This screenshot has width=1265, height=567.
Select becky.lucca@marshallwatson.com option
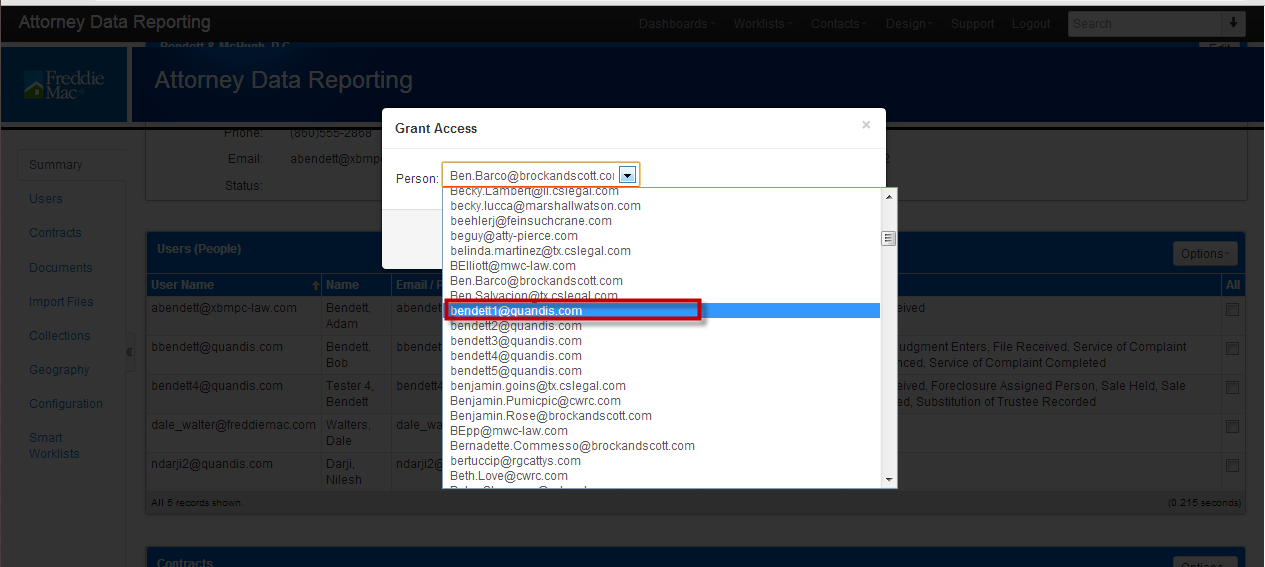[x=661, y=206]
